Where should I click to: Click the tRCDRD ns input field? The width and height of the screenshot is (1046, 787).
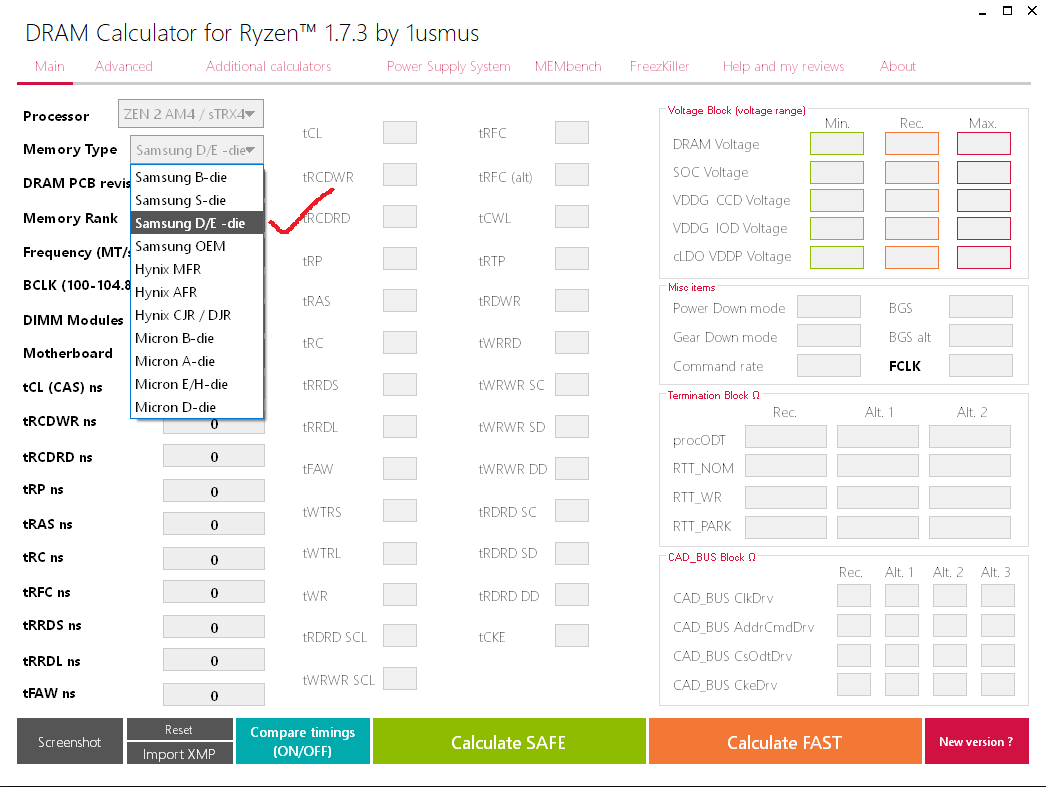pos(214,457)
